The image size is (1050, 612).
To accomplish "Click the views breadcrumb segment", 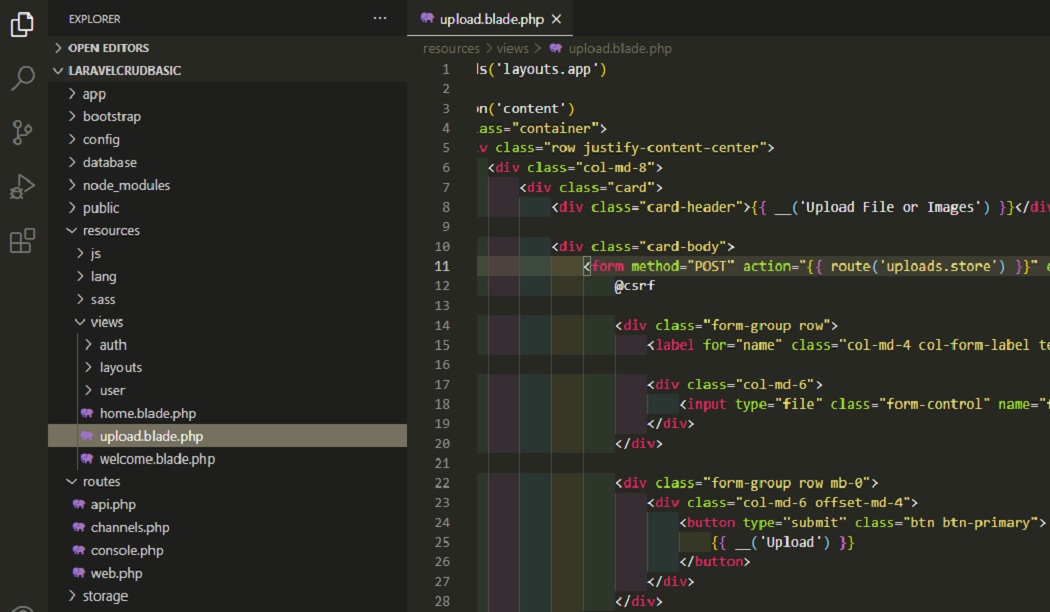I will [x=512, y=48].
